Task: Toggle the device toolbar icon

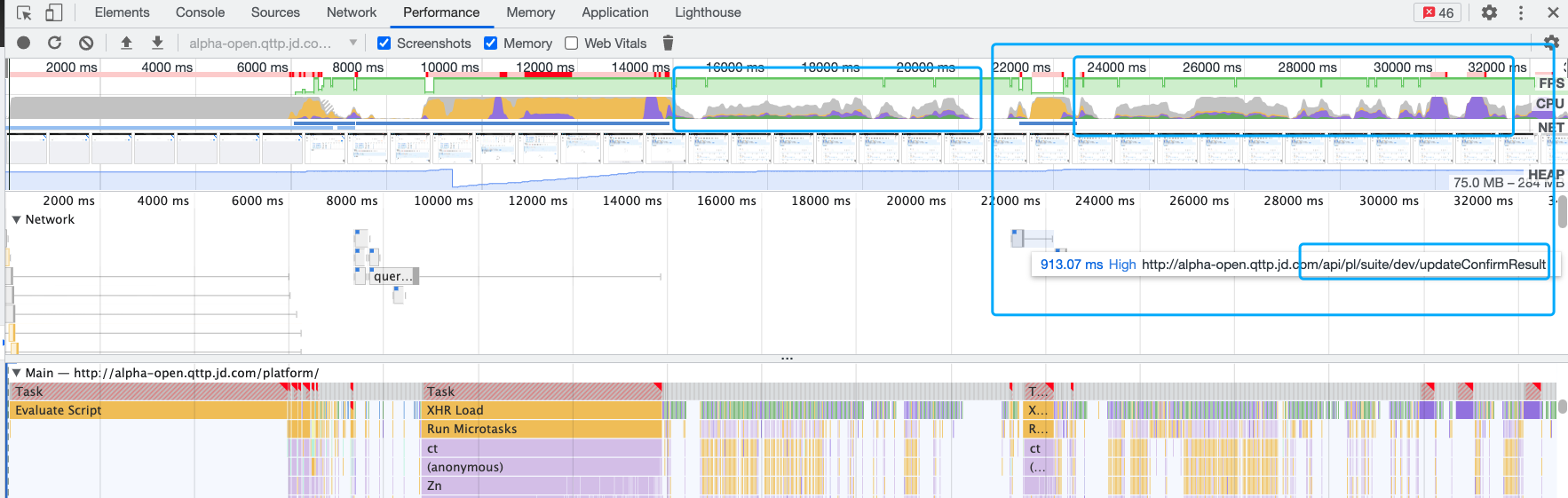Action: (54, 12)
